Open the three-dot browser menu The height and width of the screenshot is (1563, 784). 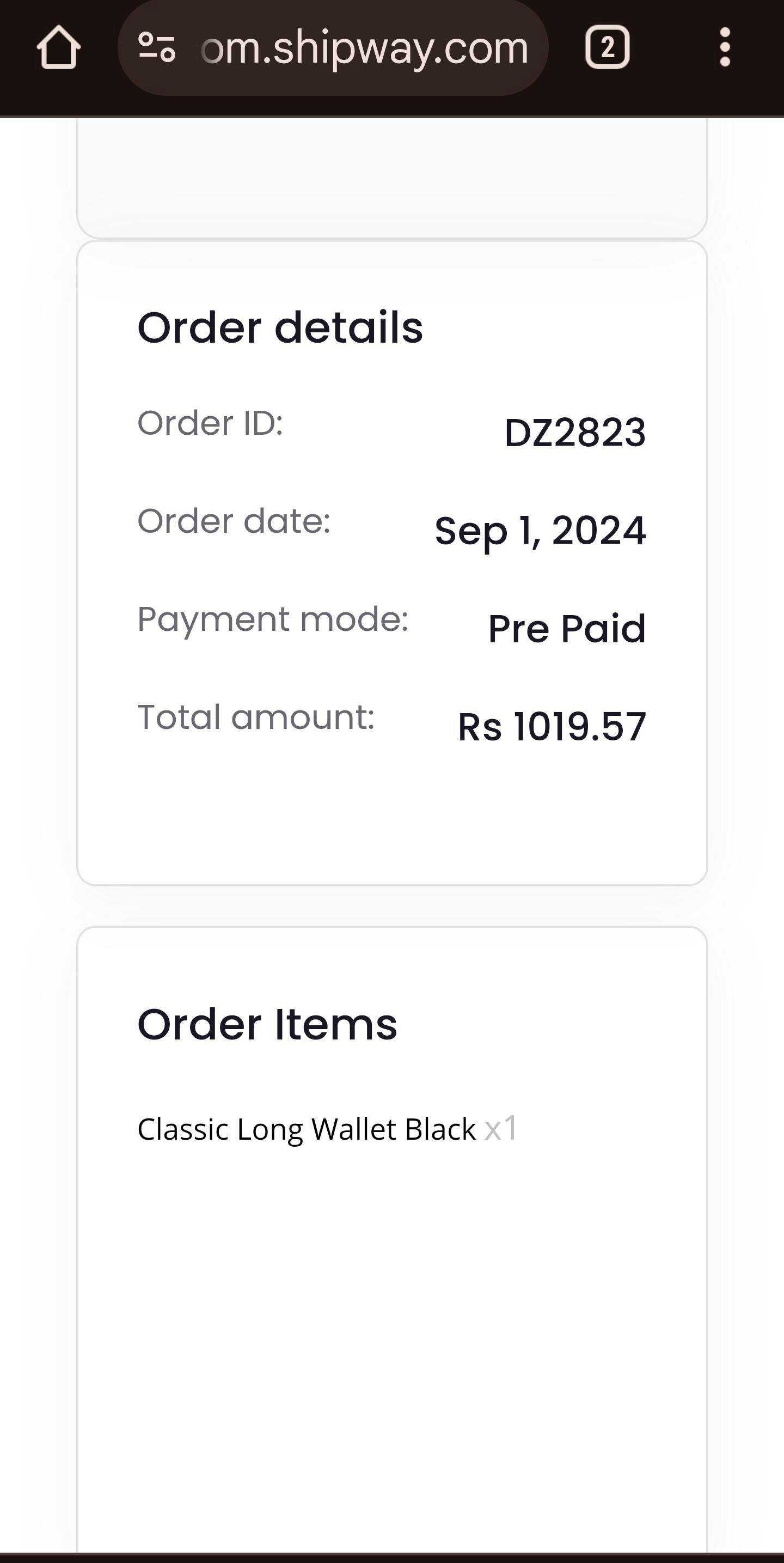tap(725, 47)
